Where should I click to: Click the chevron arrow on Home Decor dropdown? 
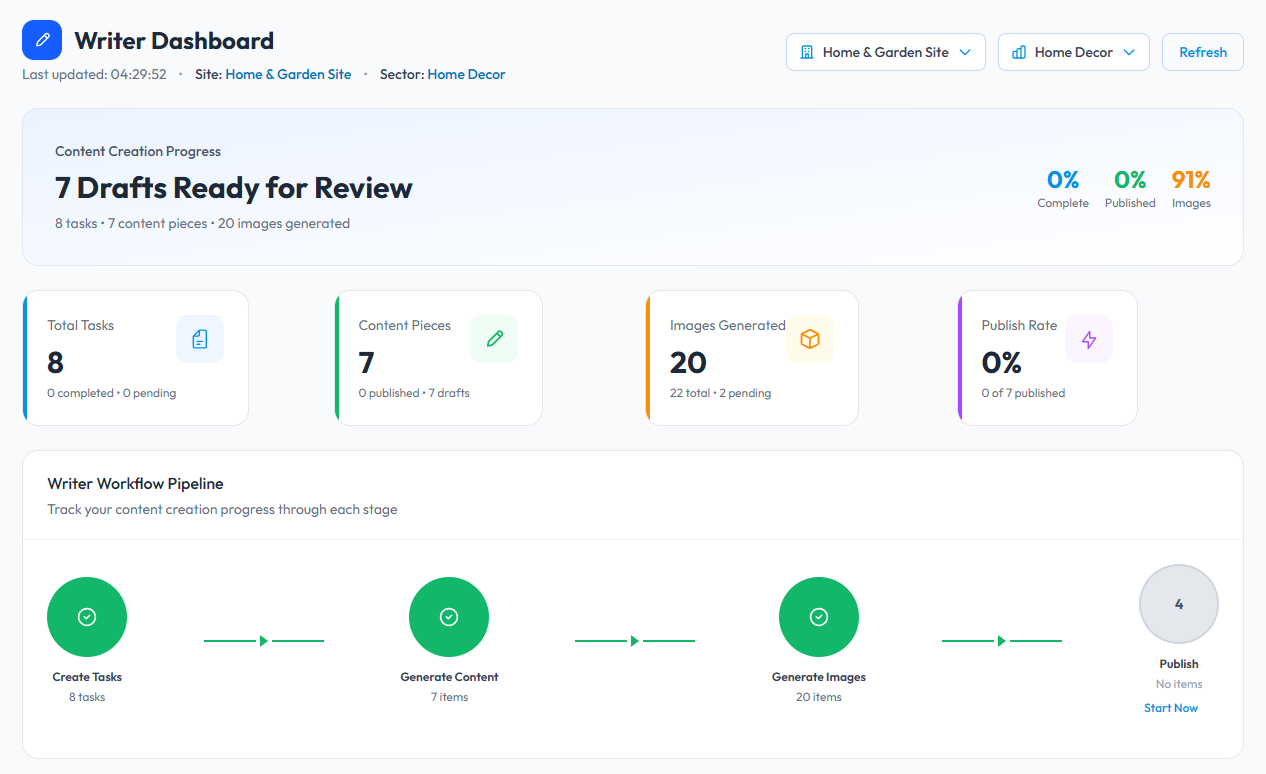1129,52
